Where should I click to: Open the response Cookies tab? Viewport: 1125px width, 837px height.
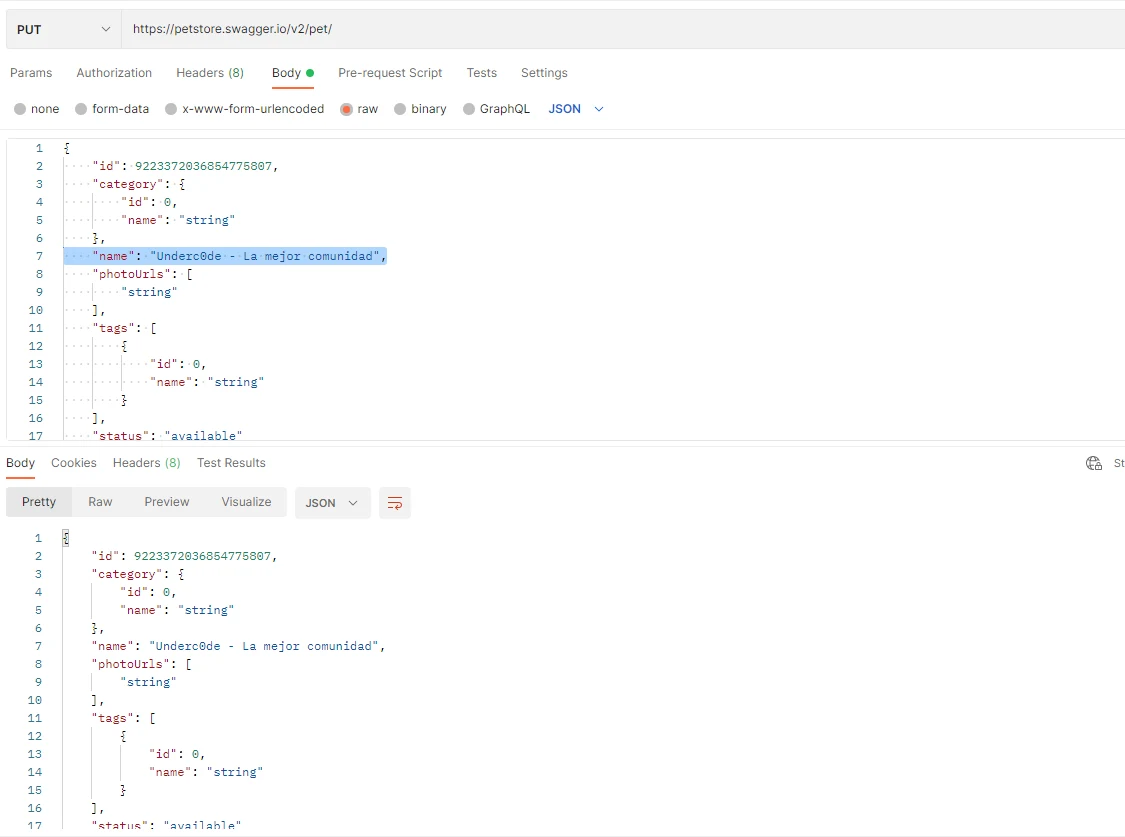point(74,463)
